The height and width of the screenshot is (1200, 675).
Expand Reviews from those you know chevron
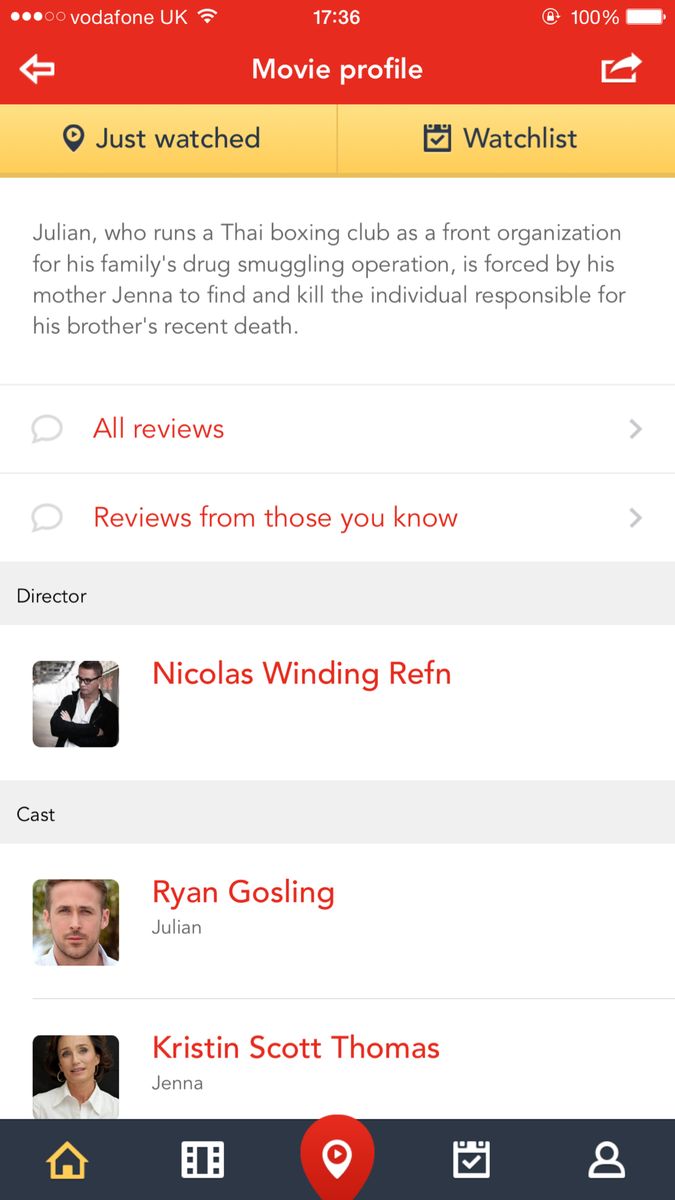[x=635, y=518]
